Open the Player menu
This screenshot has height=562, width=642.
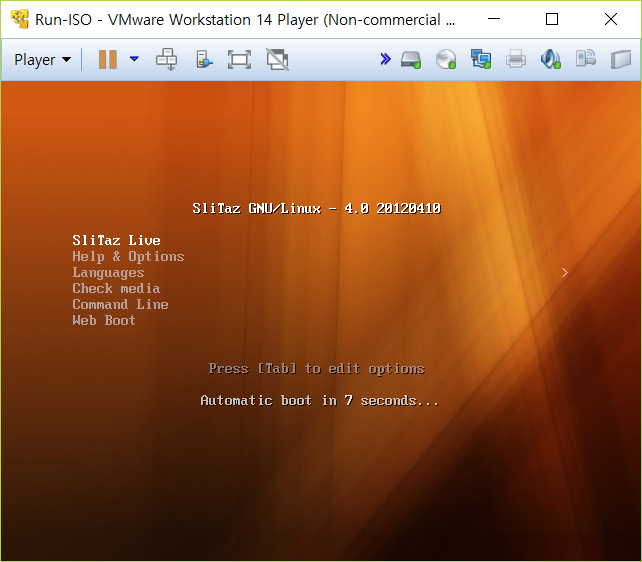pos(42,60)
